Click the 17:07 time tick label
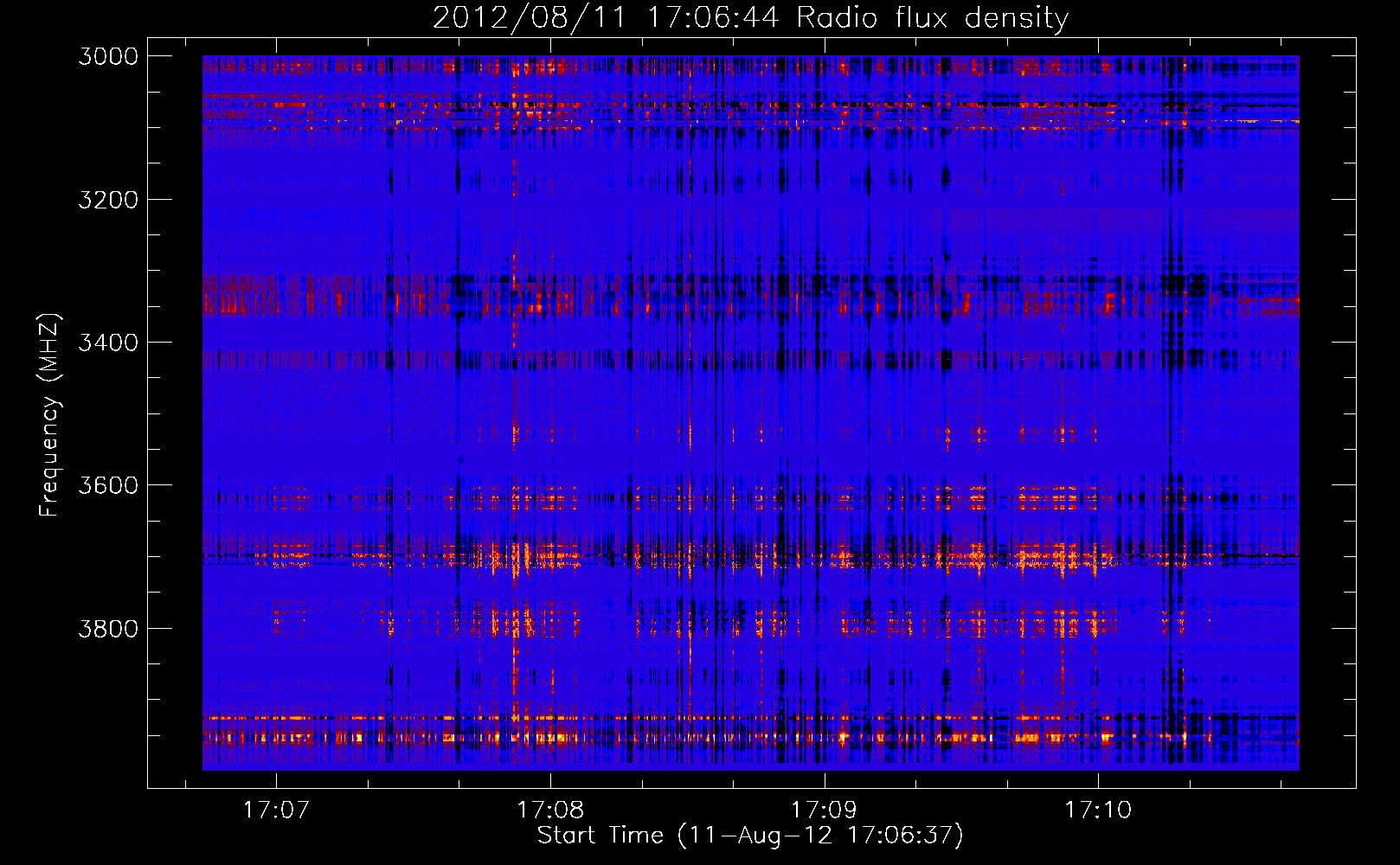 click(x=276, y=810)
